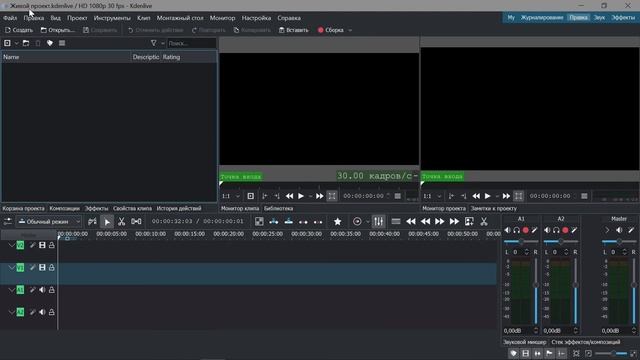This screenshot has width=640, height=360.
Task: Click the Создать toolbar button
Action: click(19, 30)
